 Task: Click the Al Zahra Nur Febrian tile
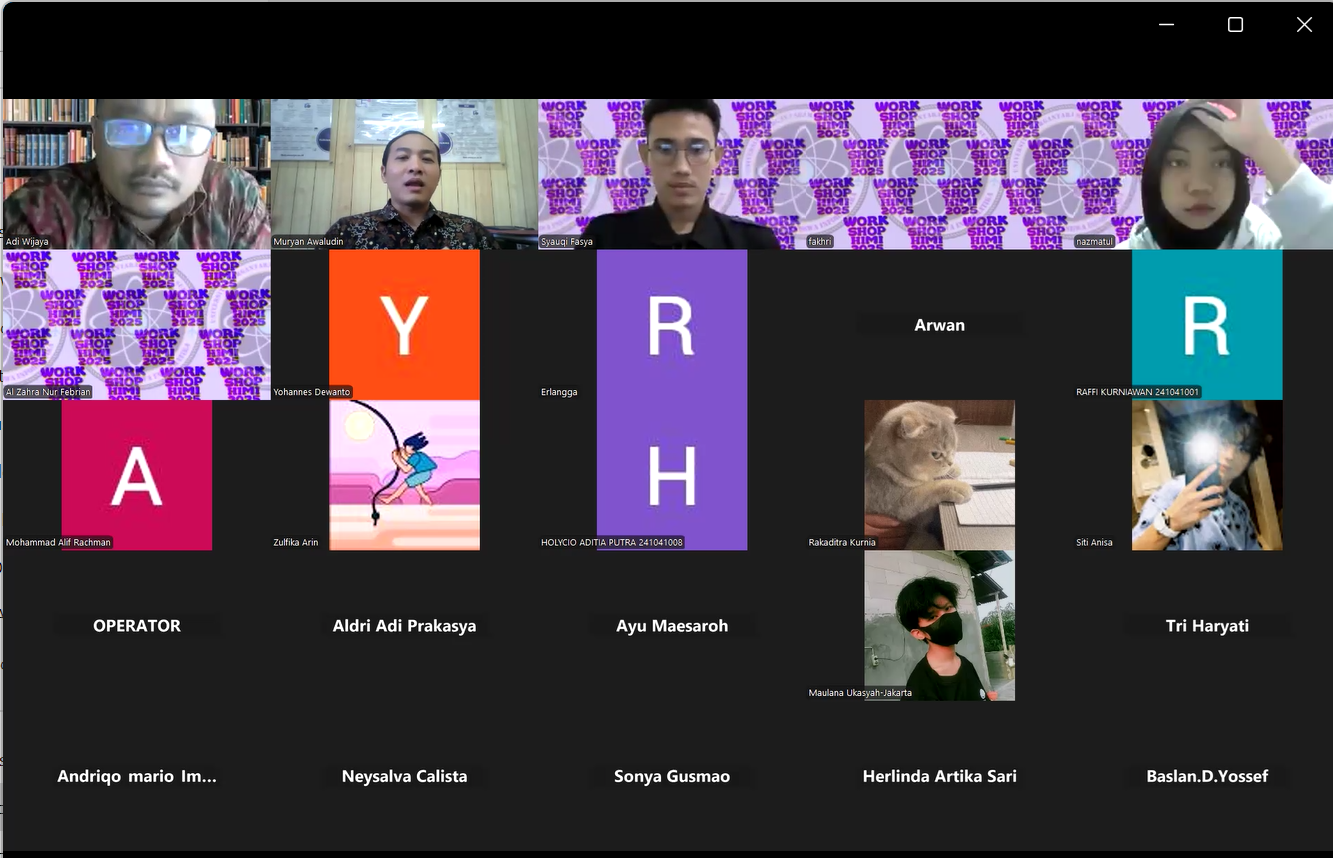click(x=136, y=323)
